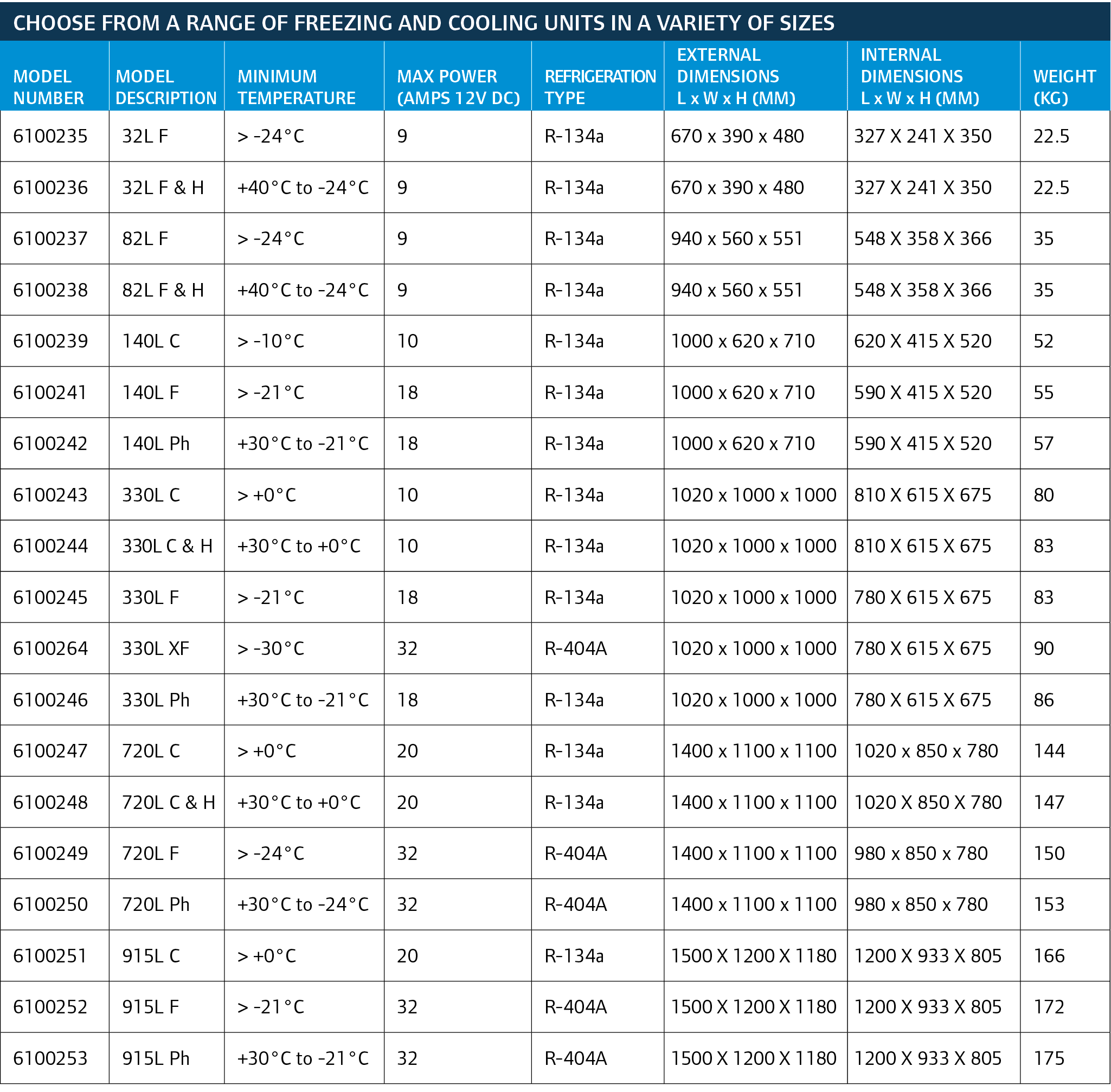The height and width of the screenshot is (1092, 1111).
Task: Click the weight value 166
Action: point(1049,956)
